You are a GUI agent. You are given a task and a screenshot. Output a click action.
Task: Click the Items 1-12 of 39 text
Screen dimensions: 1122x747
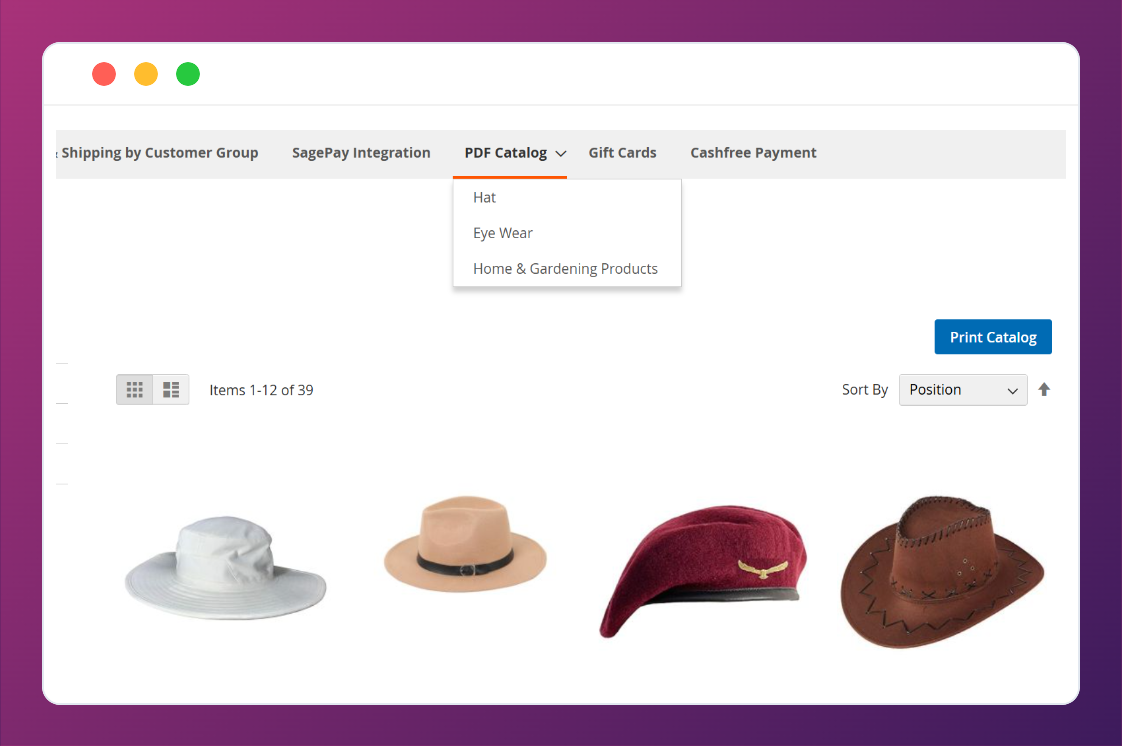[x=261, y=391]
